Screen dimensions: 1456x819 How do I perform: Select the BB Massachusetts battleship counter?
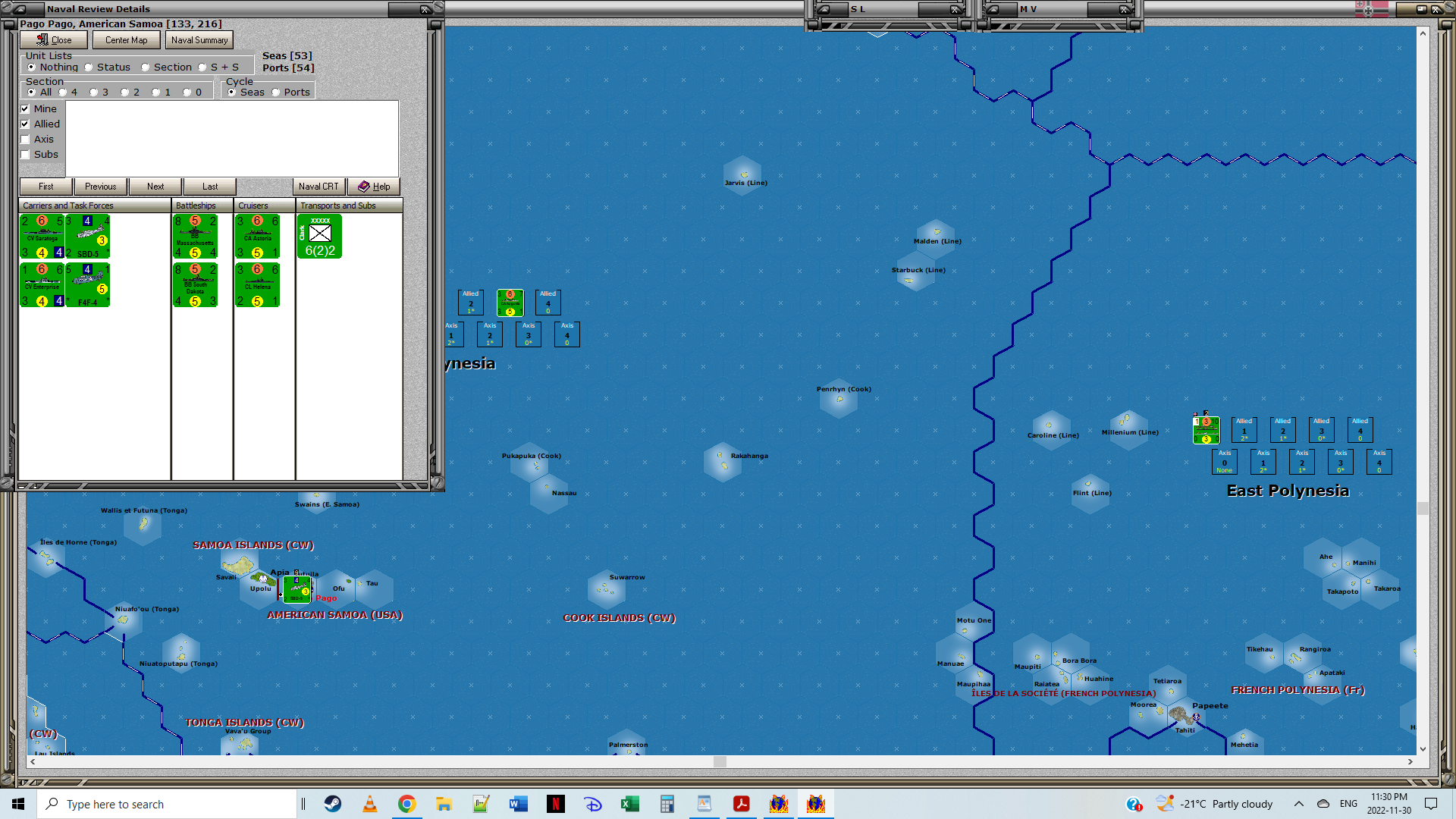(195, 237)
